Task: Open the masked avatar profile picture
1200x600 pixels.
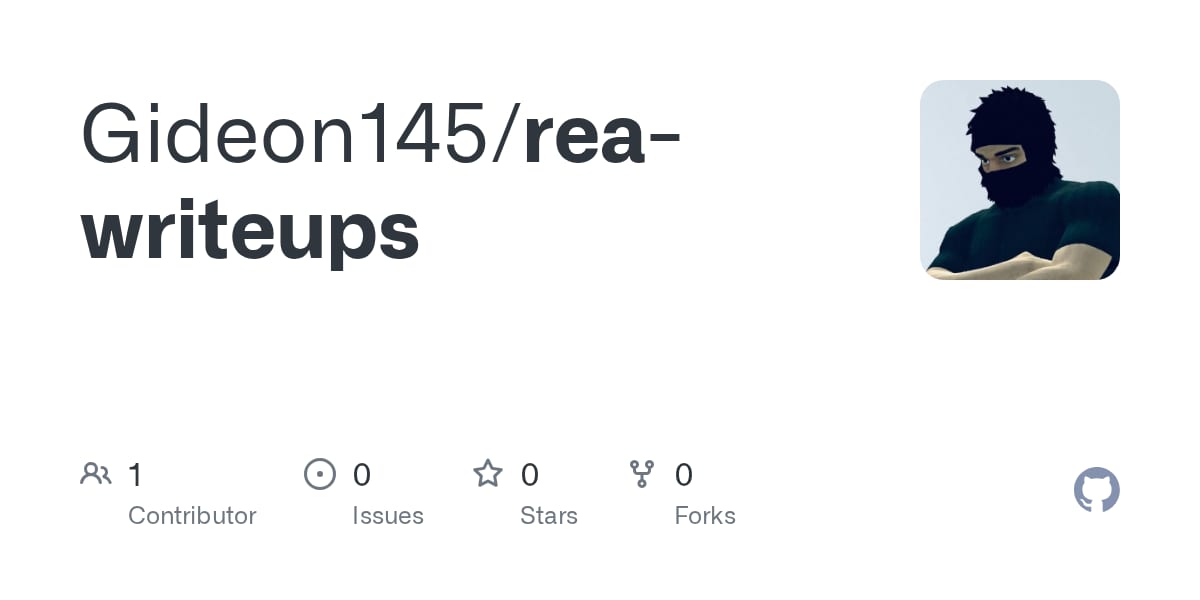Action: point(1020,180)
